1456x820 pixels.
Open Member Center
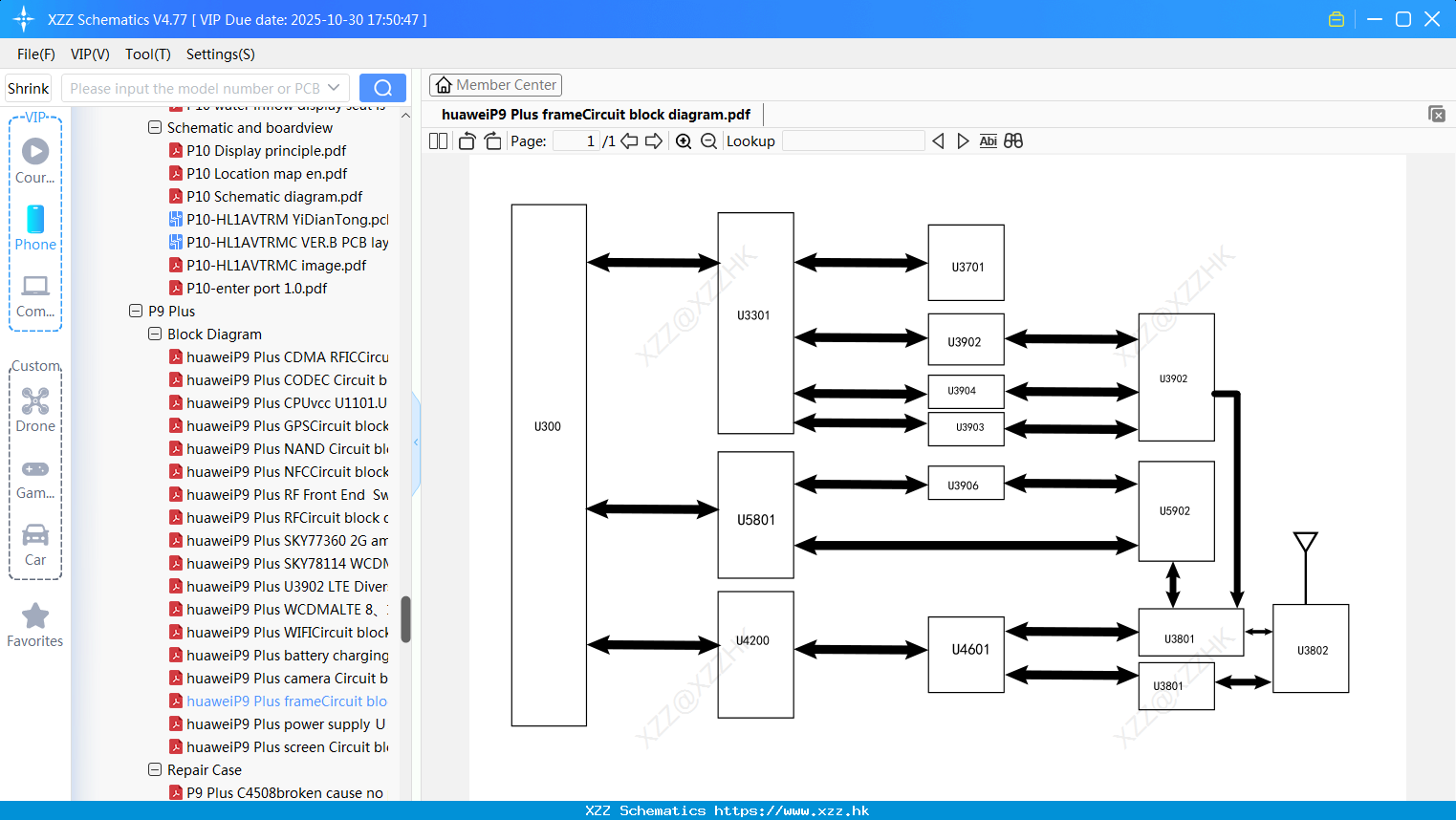(495, 85)
